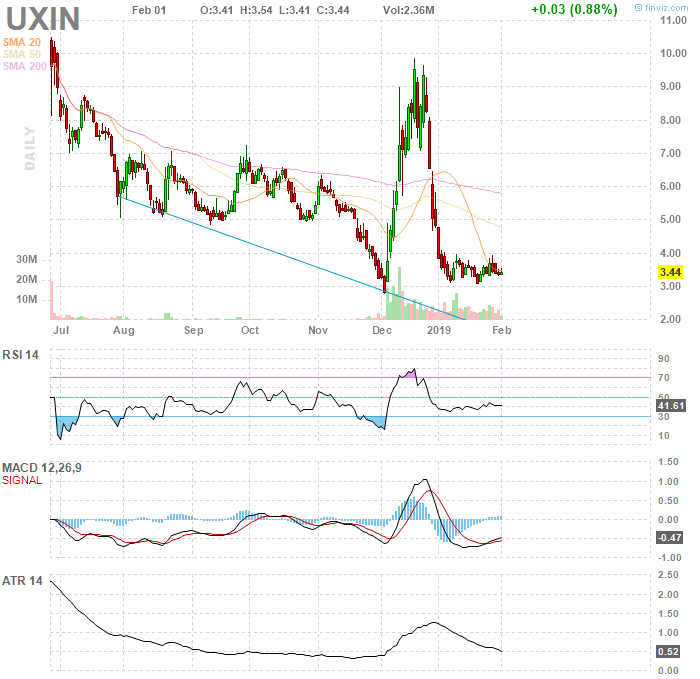The height and width of the screenshot is (679, 700).
Task: Click the 0.52 ATR value tag
Action: point(669,651)
